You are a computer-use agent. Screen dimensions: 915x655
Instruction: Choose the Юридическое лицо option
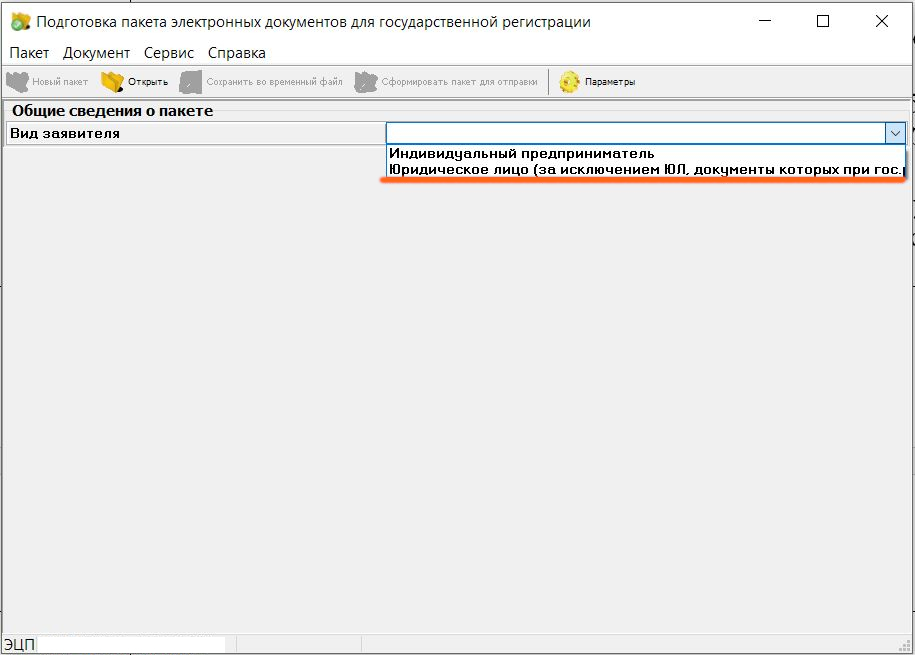pyautogui.click(x=645, y=171)
